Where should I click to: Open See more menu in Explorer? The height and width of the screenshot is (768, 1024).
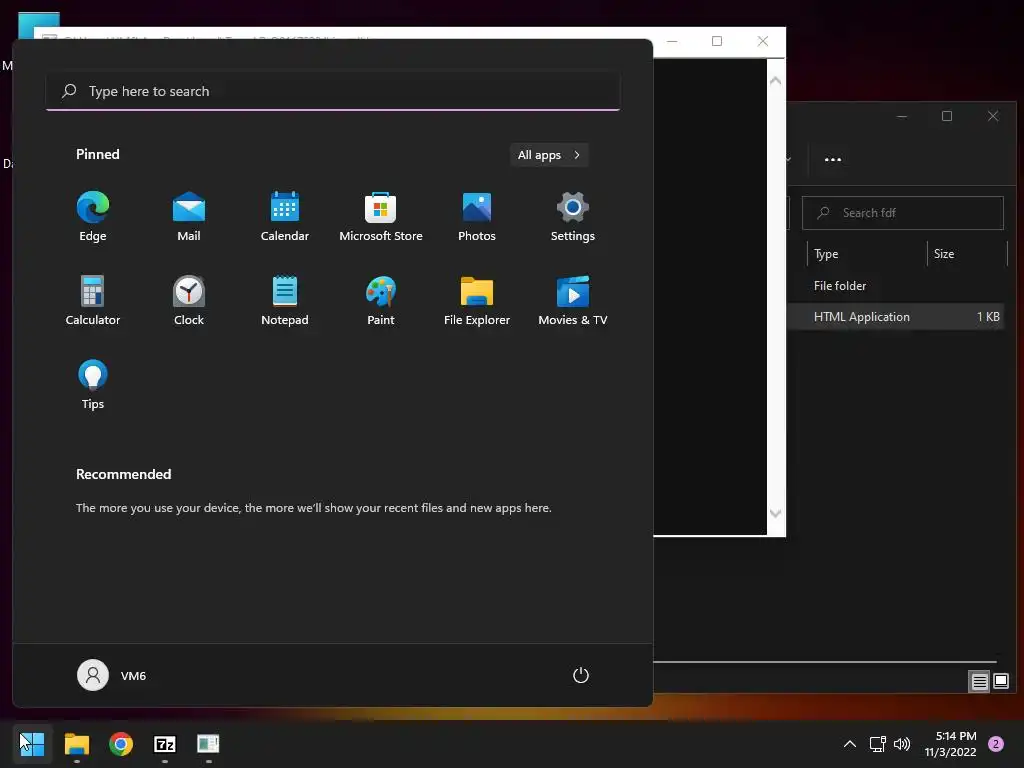coord(833,159)
